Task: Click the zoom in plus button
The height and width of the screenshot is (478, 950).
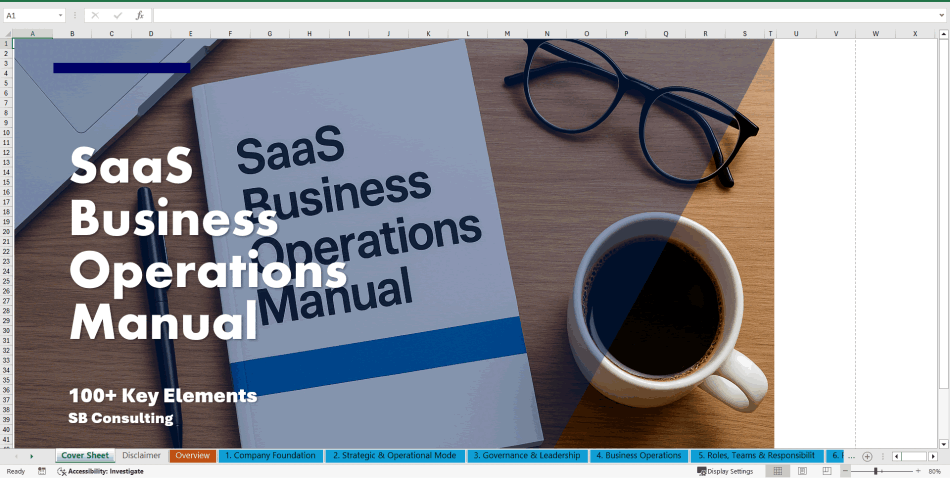Action: coord(918,471)
